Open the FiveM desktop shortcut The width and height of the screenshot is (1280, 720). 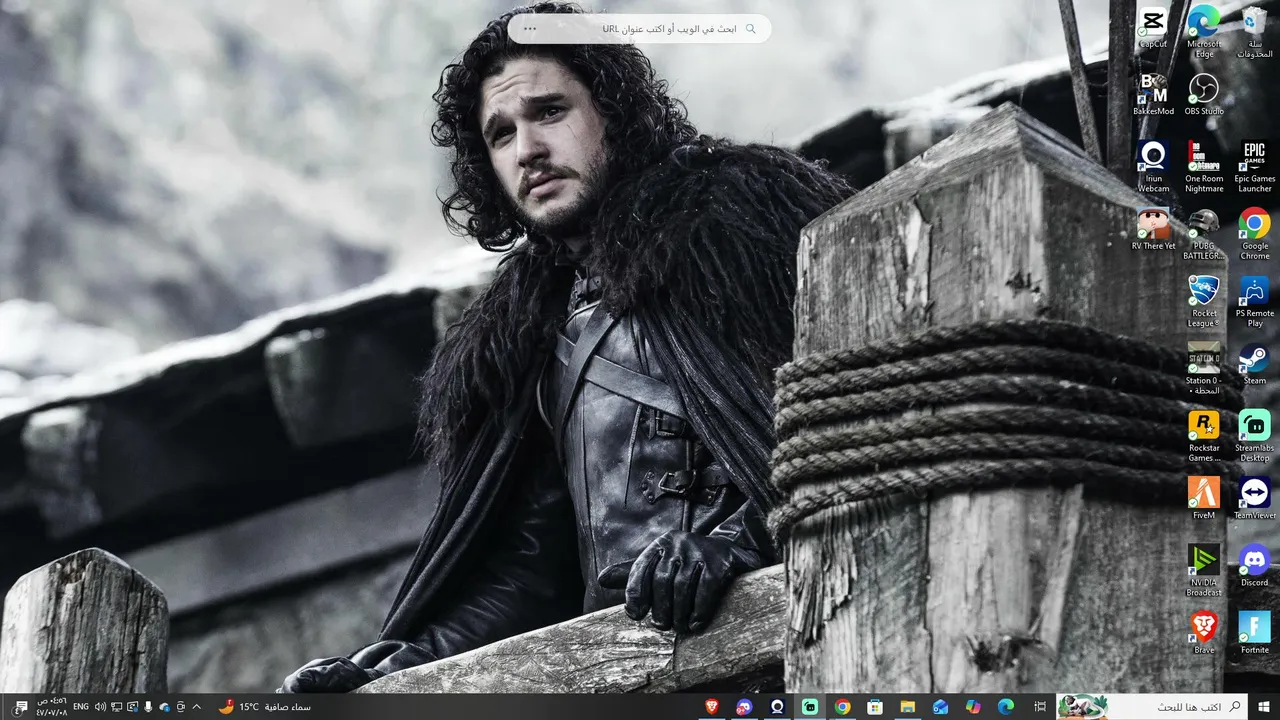(x=1204, y=499)
